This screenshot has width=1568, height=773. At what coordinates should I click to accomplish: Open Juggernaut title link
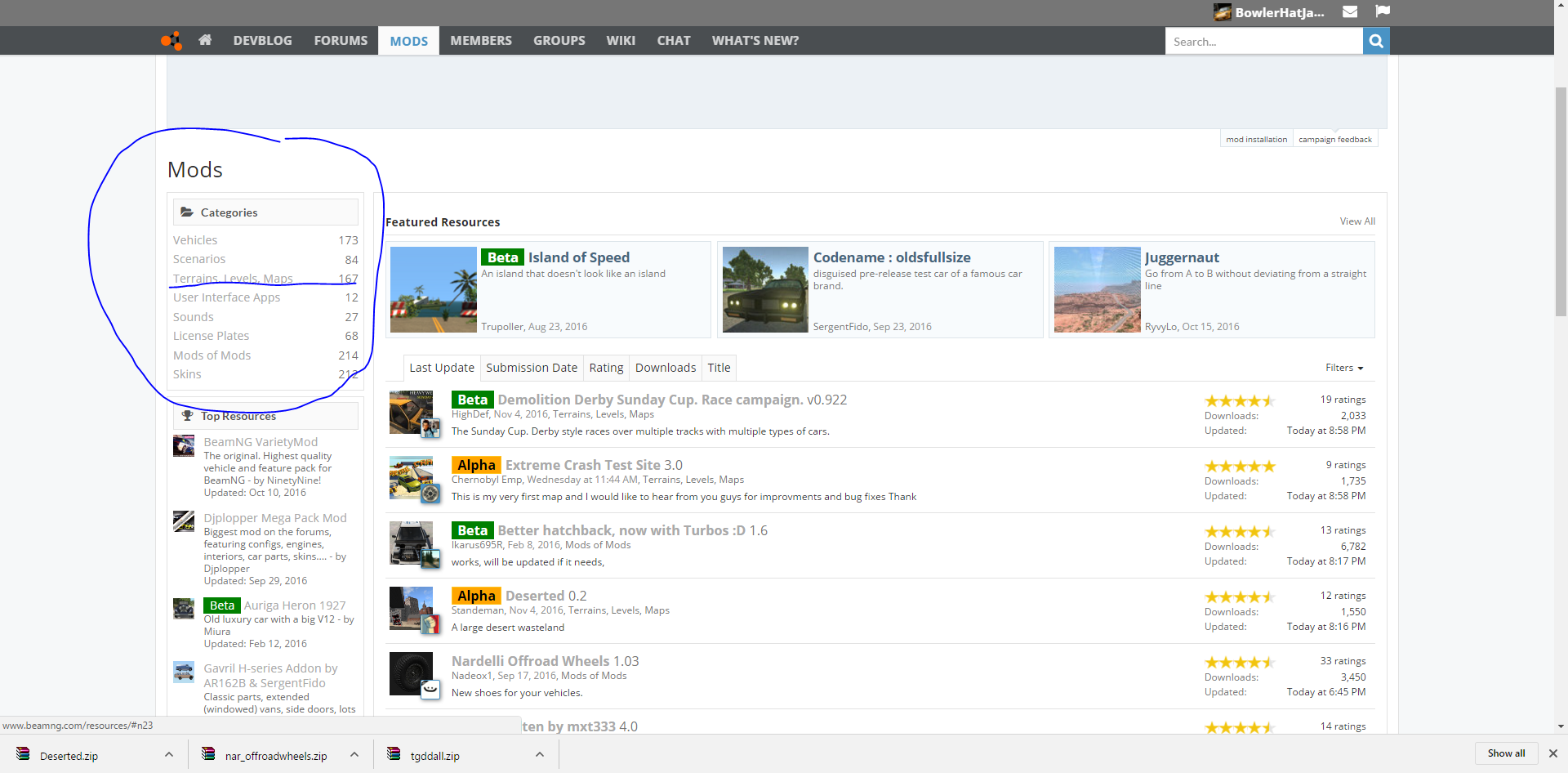pyautogui.click(x=1182, y=257)
